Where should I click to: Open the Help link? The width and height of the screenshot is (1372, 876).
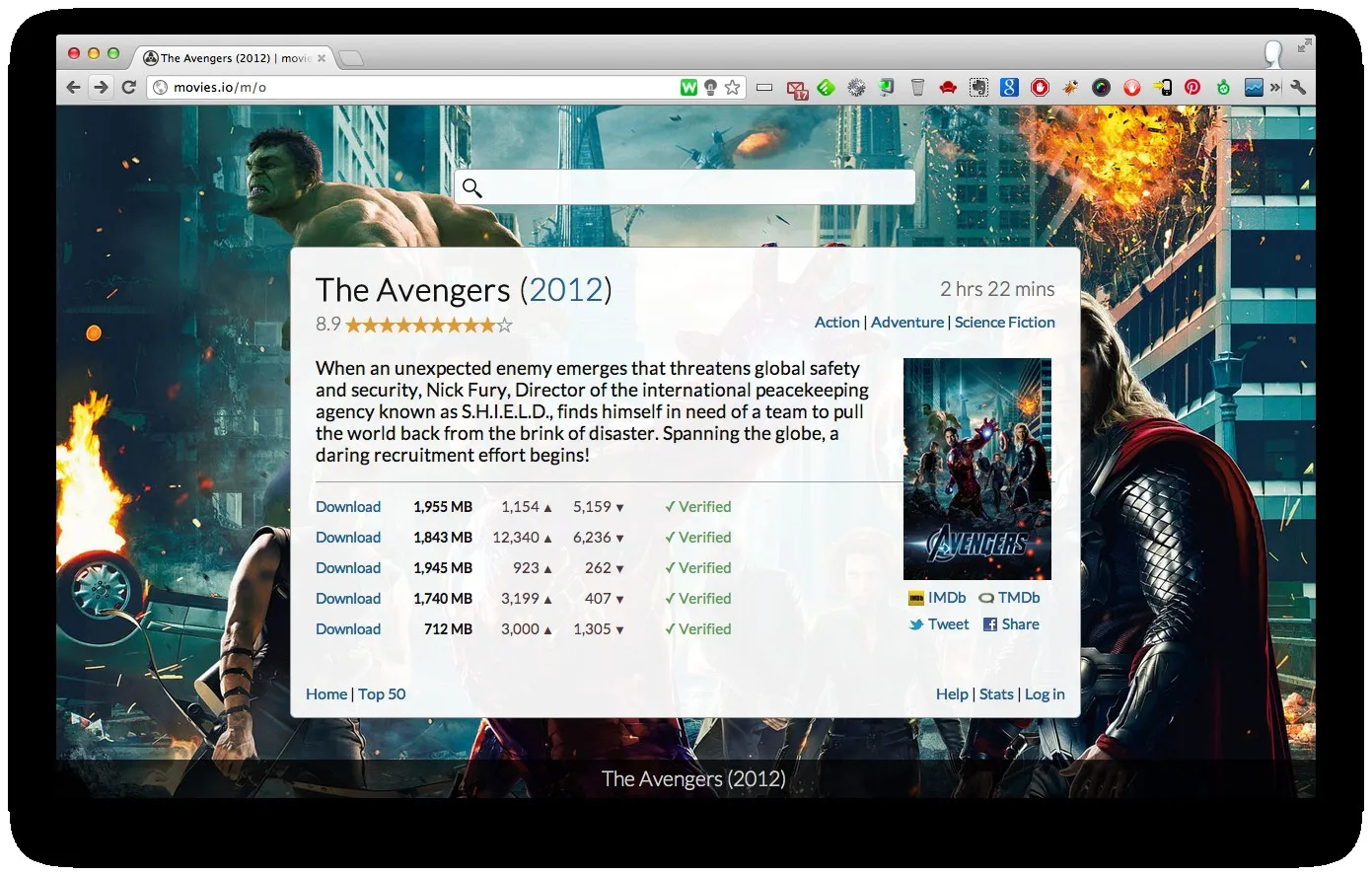pyautogui.click(x=952, y=694)
